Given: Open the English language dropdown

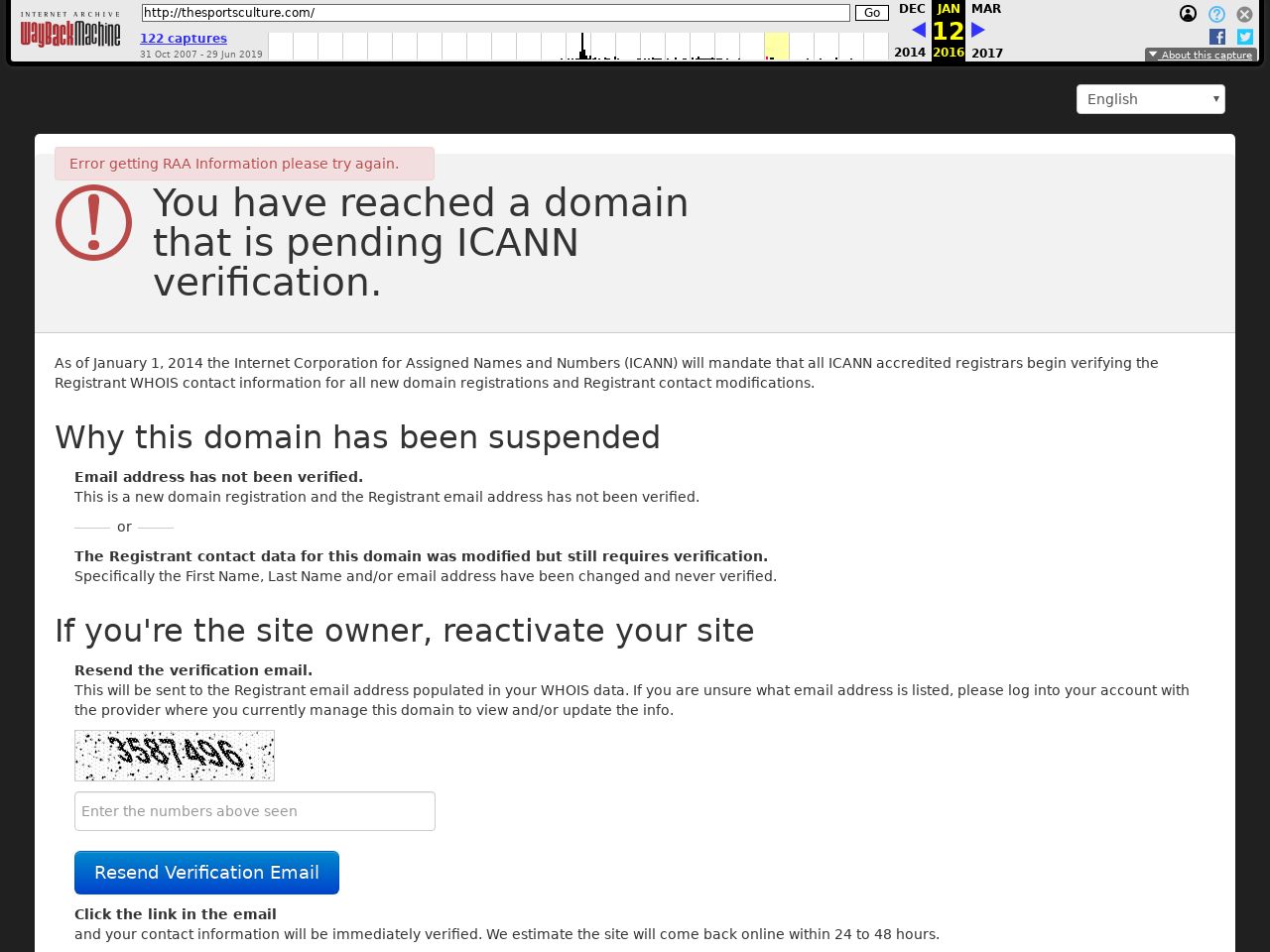Looking at the screenshot, I should 1150,99.
